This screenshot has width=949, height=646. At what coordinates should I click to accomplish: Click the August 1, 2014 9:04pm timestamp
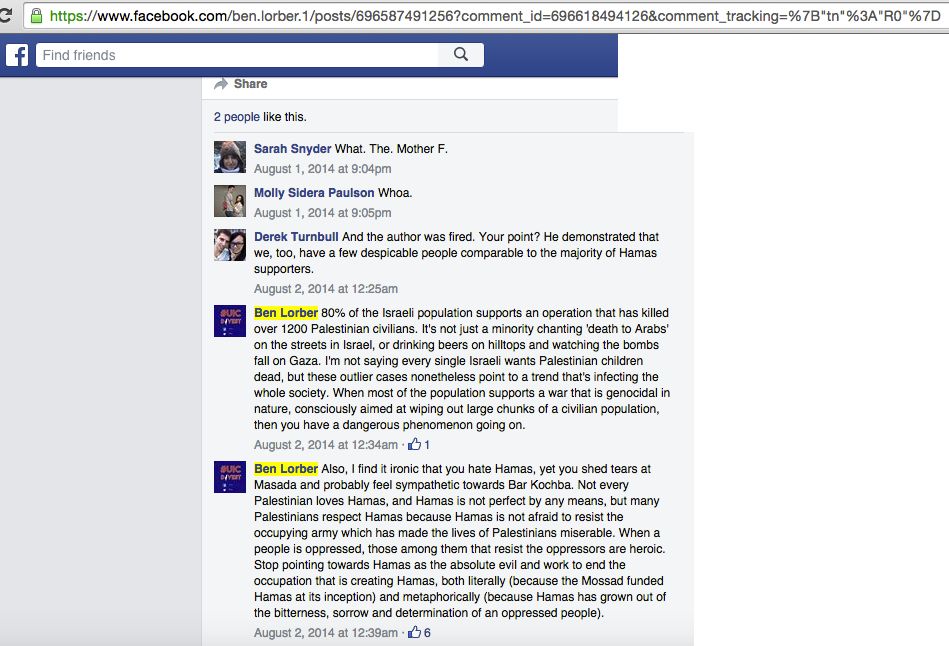pos(323,169)
